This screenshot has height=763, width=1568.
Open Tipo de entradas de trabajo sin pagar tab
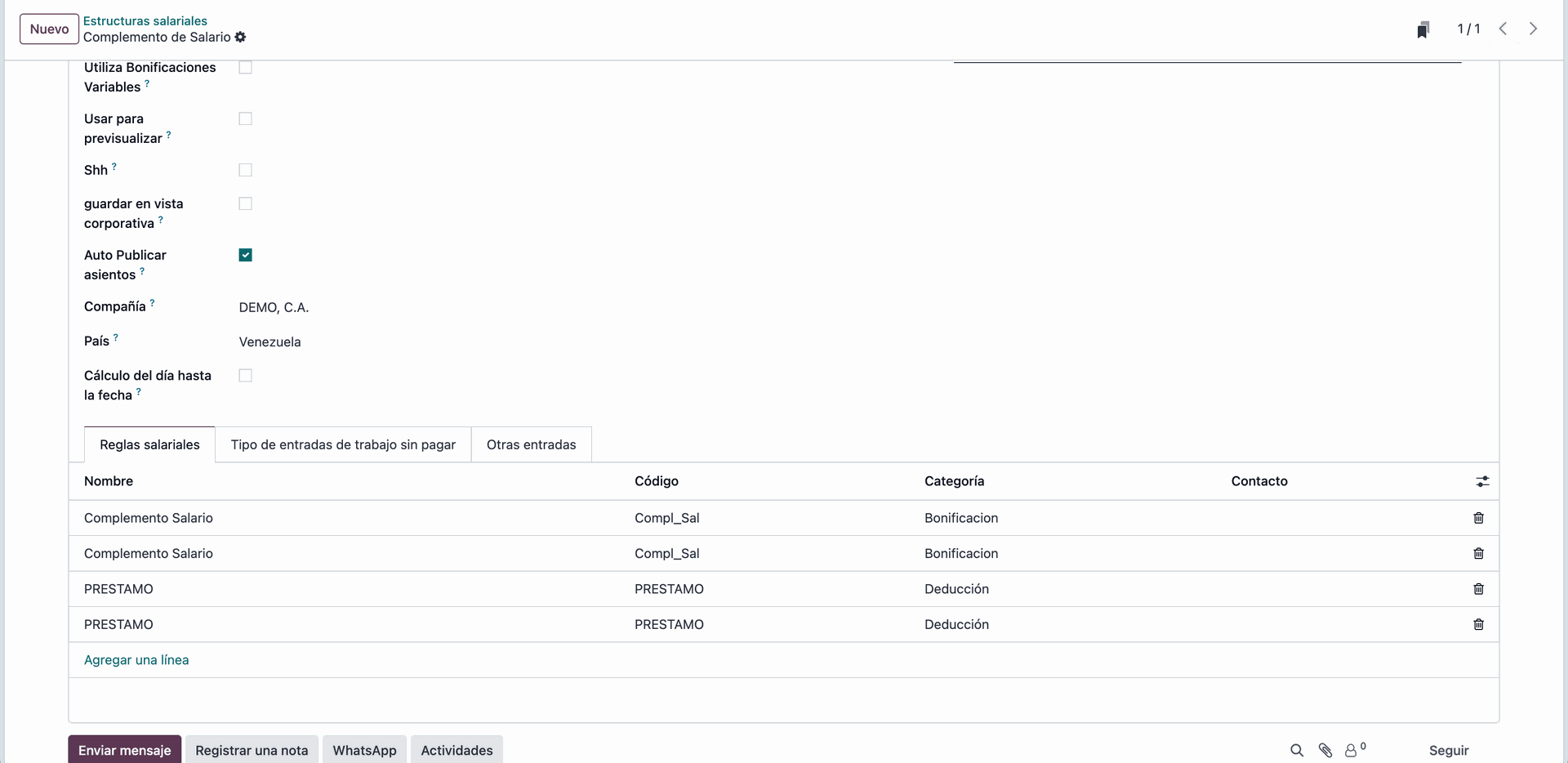pyautogui.click(x=343, y=444)
